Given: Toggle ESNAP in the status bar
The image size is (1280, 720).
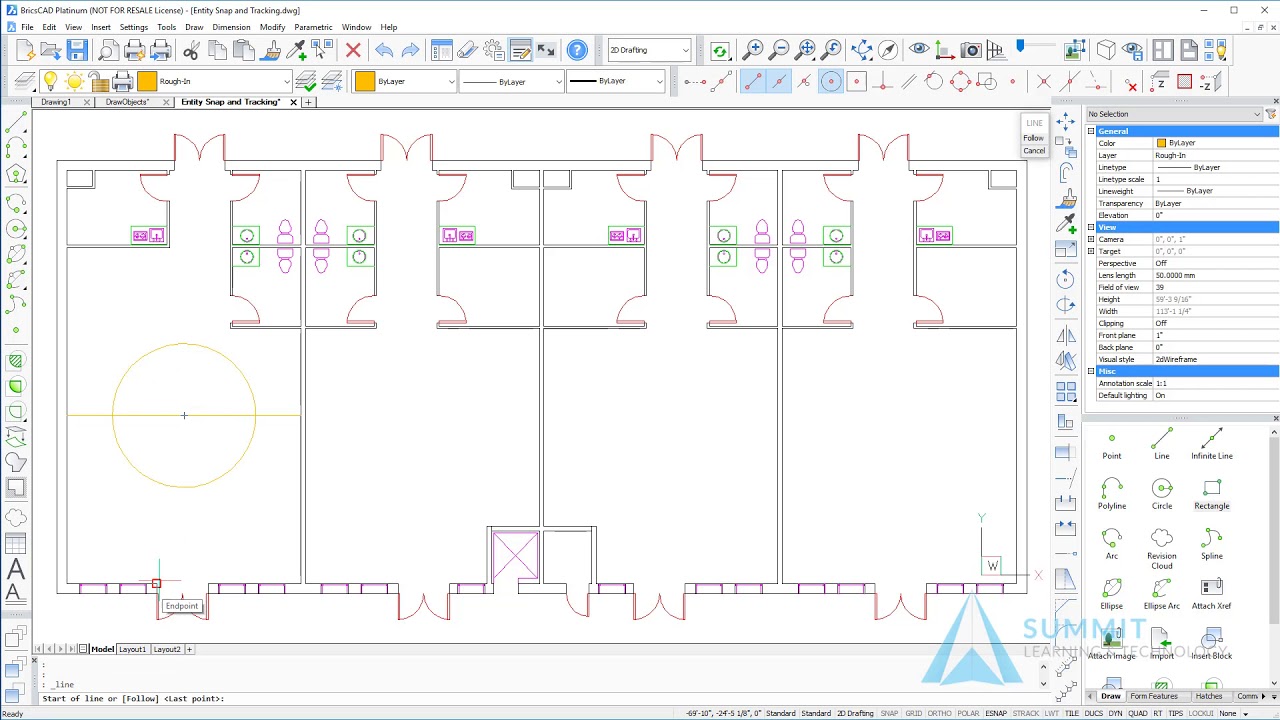Looking at the screenshot, I should [996, 713].
